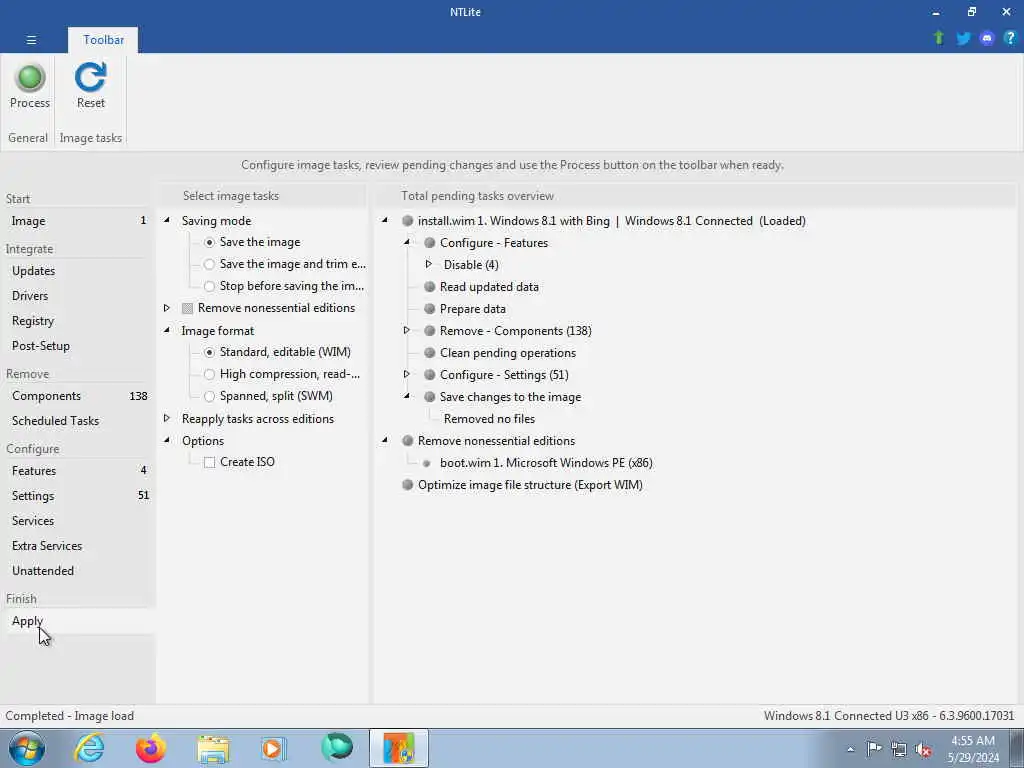The height and width of the screenshot is (768, 1024).
Task: Click the muted volume tray icon
Action: (x=923, y=750)
